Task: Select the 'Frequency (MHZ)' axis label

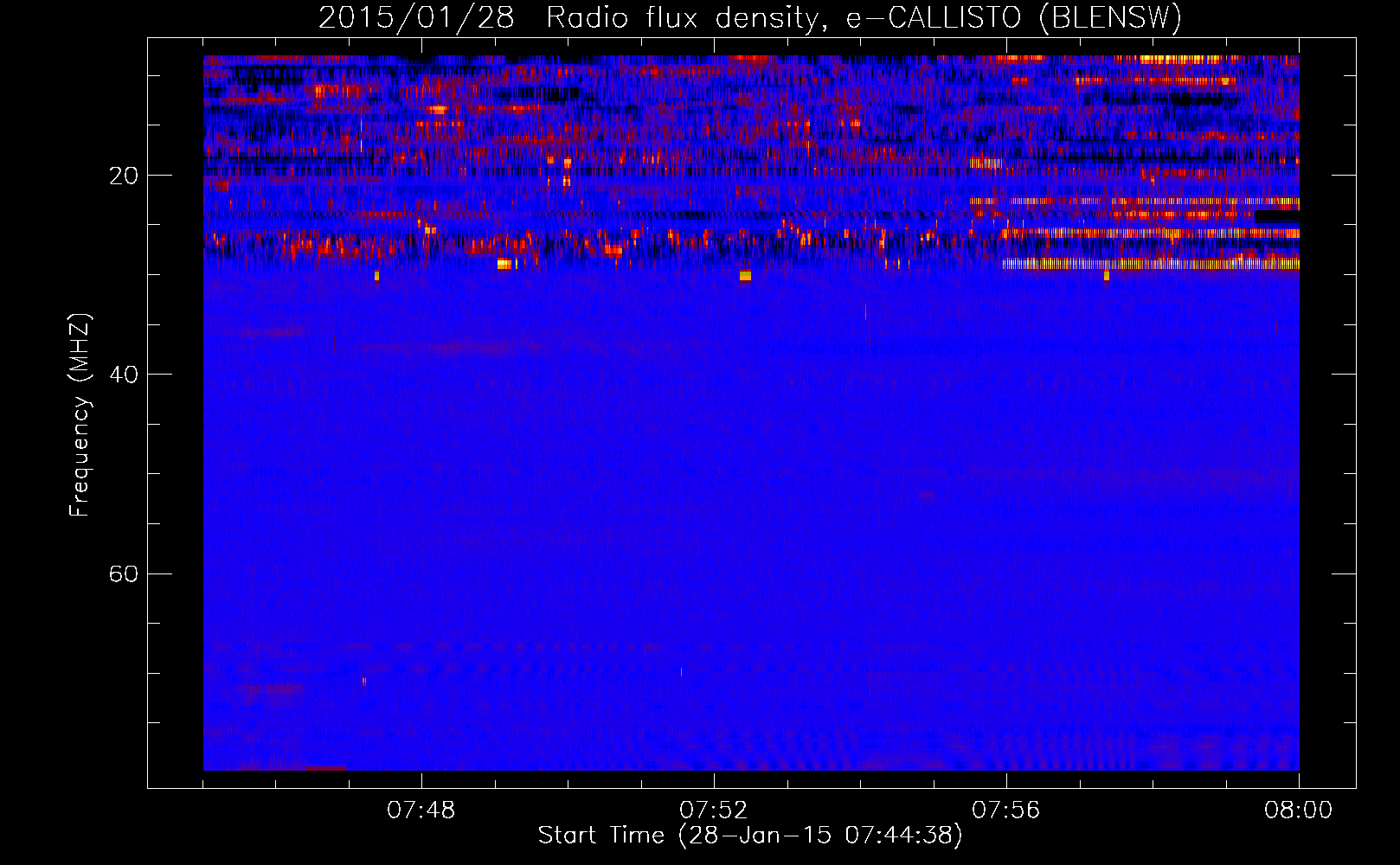Action: coord(80,415)
